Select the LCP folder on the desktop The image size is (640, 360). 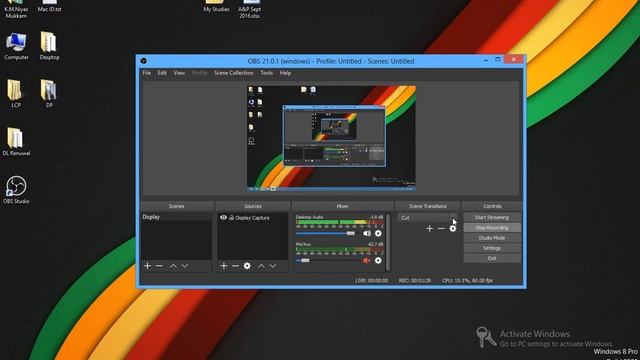pyautogui.click(x=16, y=93)
